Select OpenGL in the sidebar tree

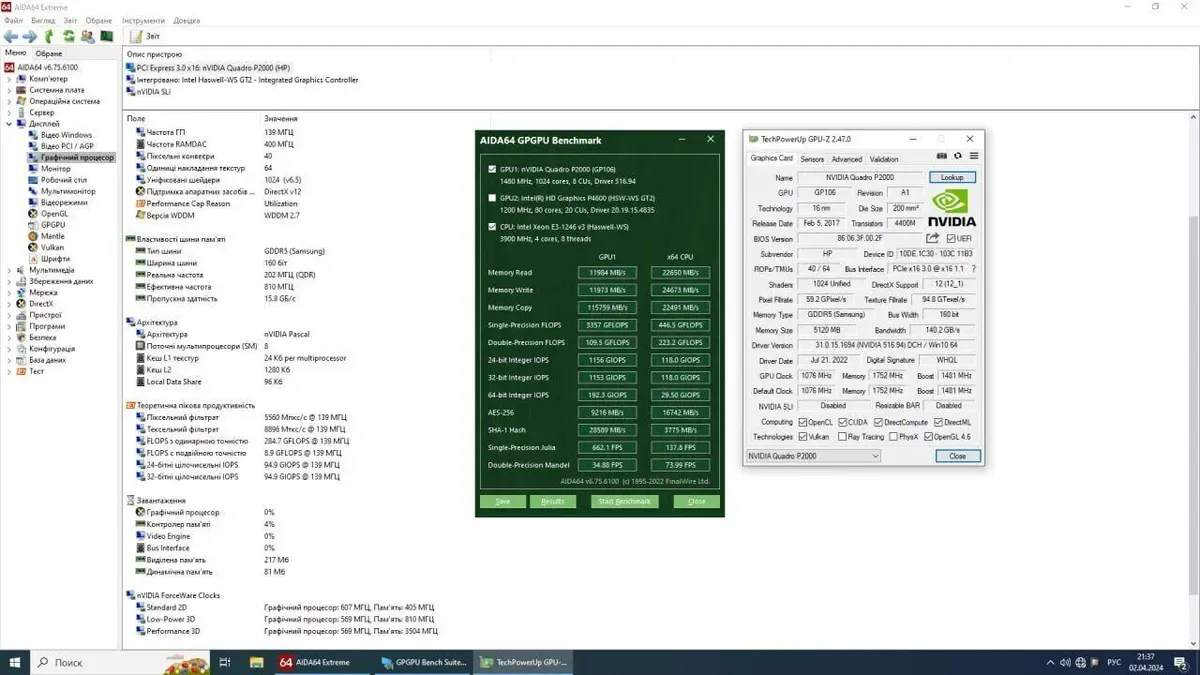pos(54,213)
